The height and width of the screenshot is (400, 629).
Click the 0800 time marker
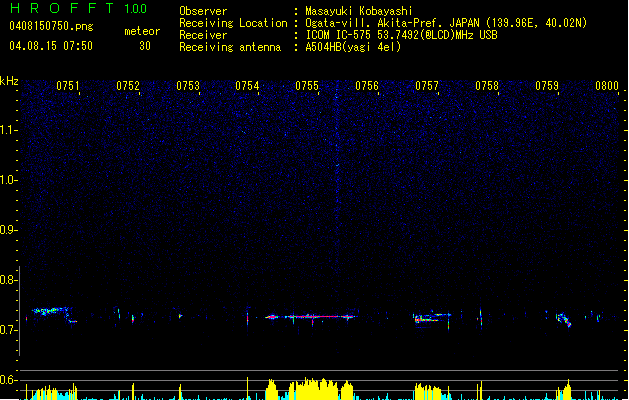click(607, 86)
